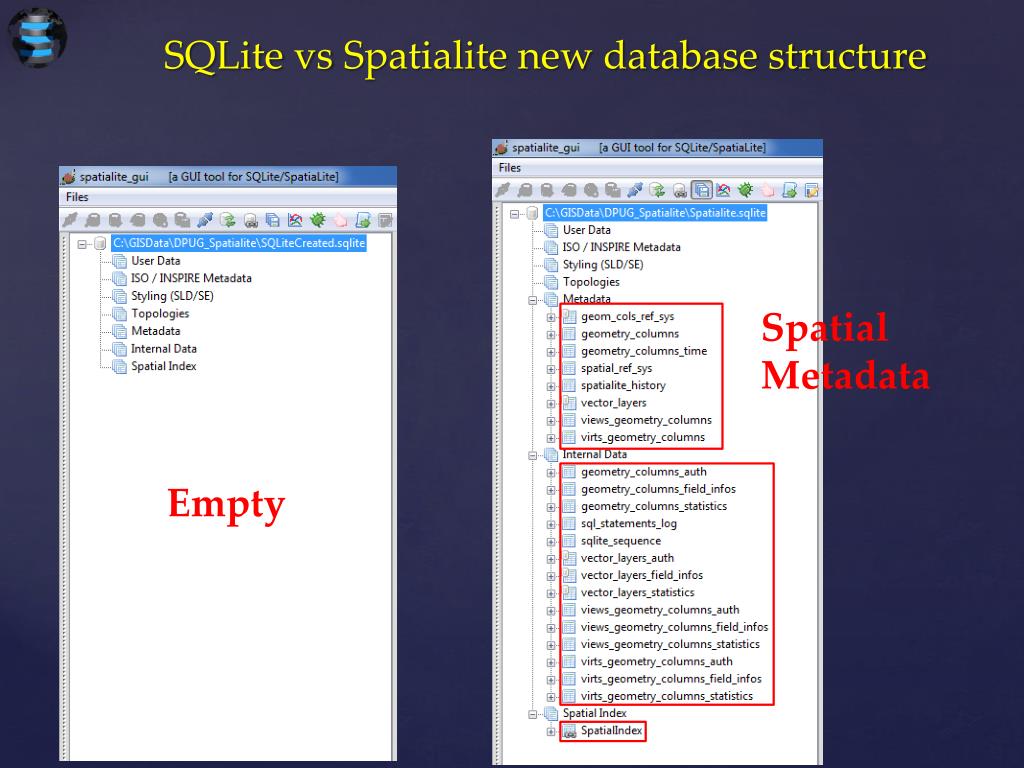The width and height of the screenshot is (1024, 768).
Task: Select Topologies in the Spatialite.sqlite window
Action: 591,282
